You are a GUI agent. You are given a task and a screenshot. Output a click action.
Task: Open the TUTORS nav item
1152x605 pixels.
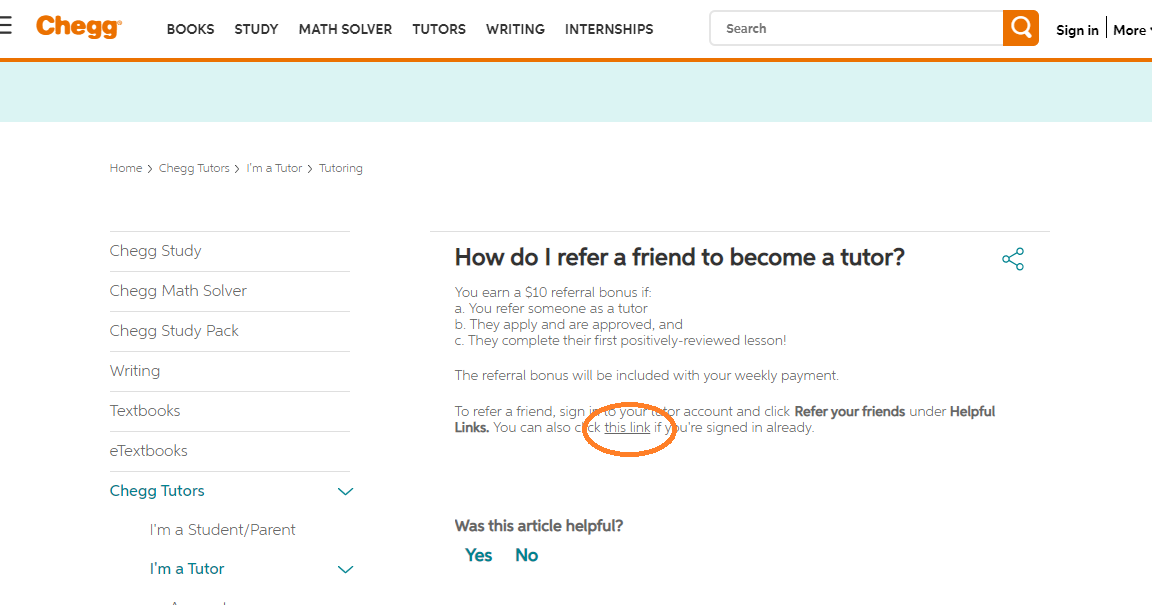point(439,29)
